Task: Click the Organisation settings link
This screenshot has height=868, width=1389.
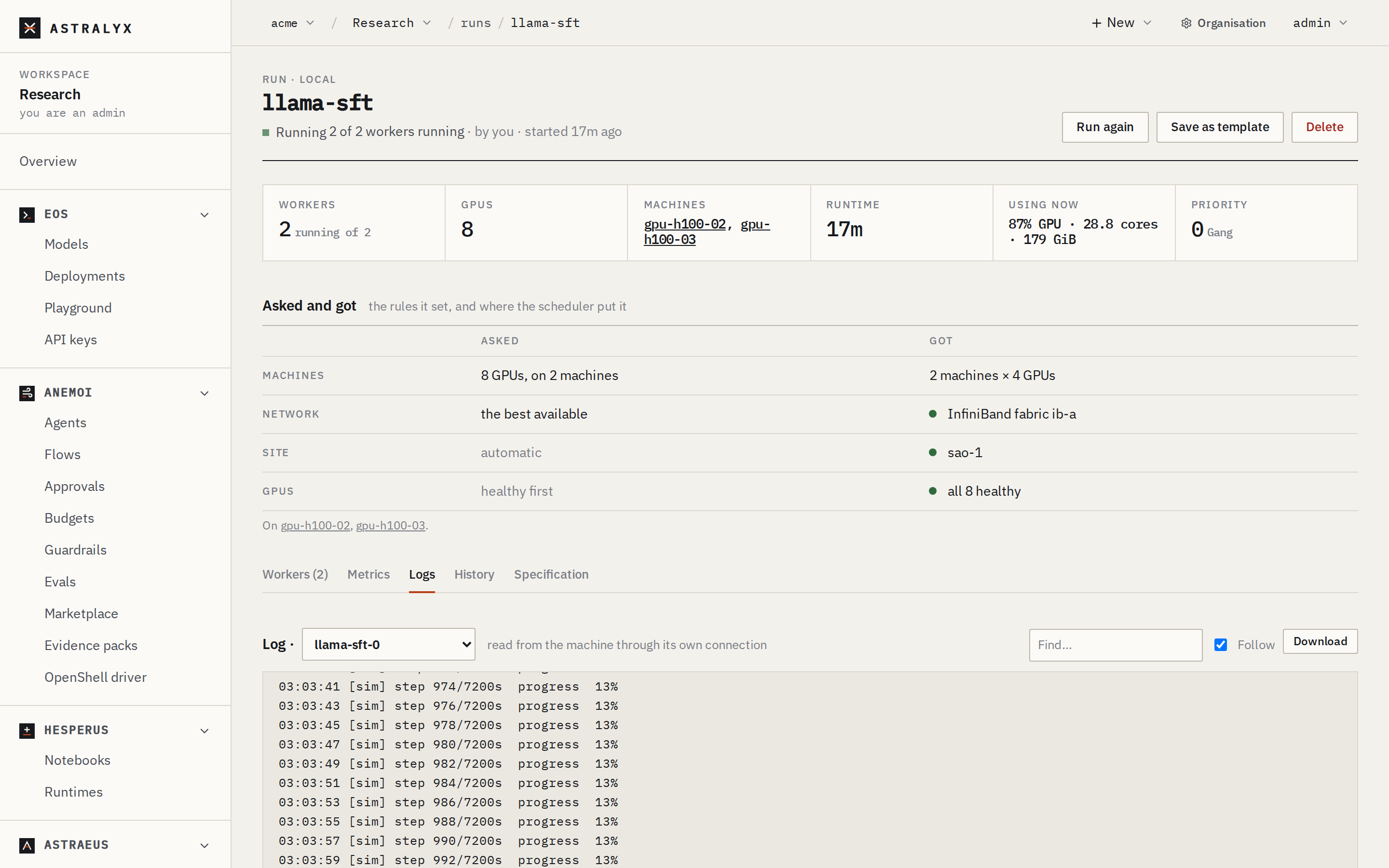Action: tap(1223, 23)
